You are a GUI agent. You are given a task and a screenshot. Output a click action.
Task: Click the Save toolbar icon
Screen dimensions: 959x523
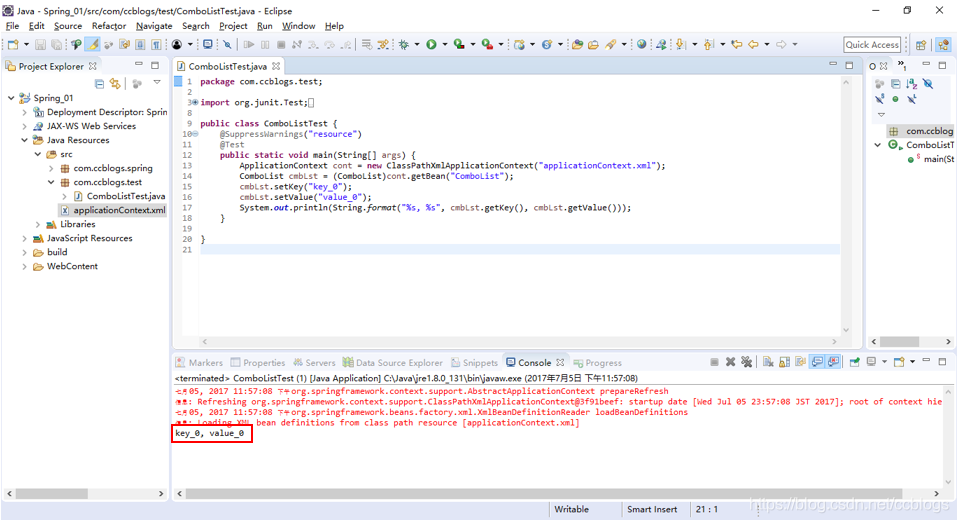tap(40, 45)
